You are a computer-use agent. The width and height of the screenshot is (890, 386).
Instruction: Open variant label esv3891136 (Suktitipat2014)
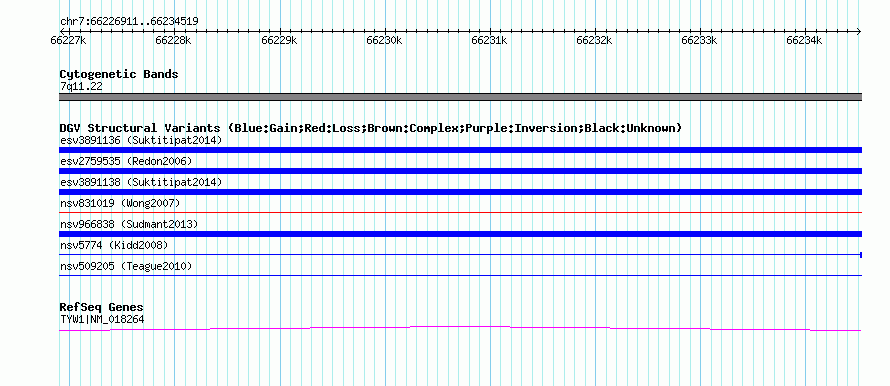(141, 140)
